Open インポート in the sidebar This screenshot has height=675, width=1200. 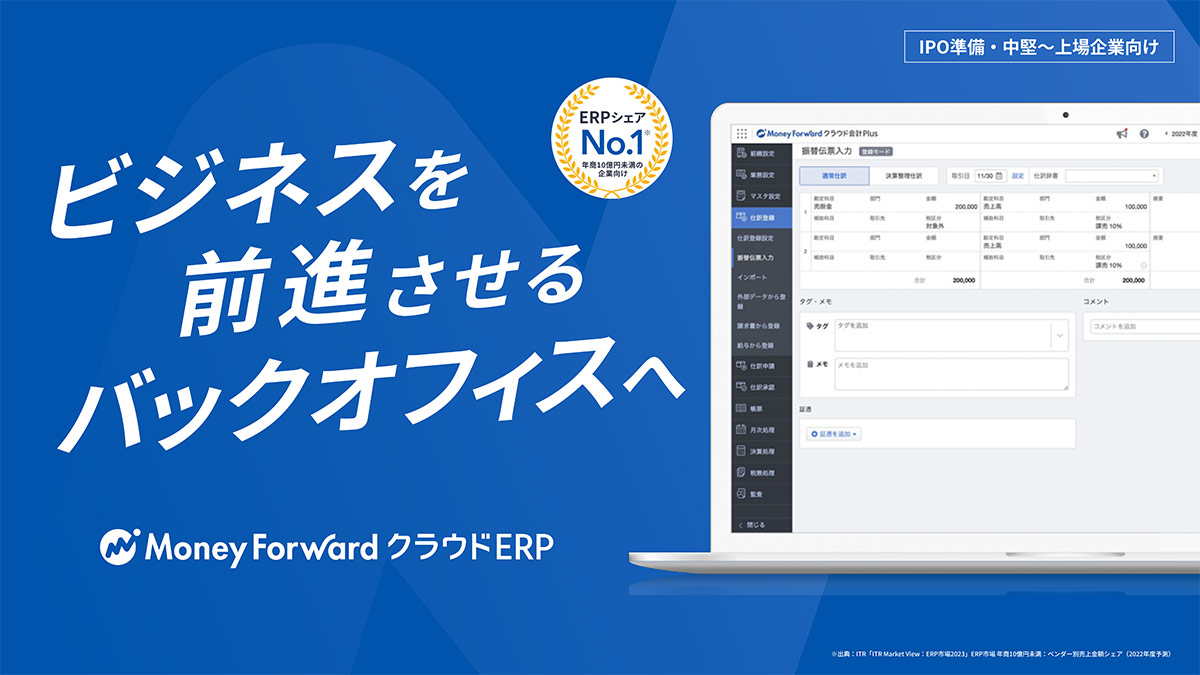coord(752,276)
